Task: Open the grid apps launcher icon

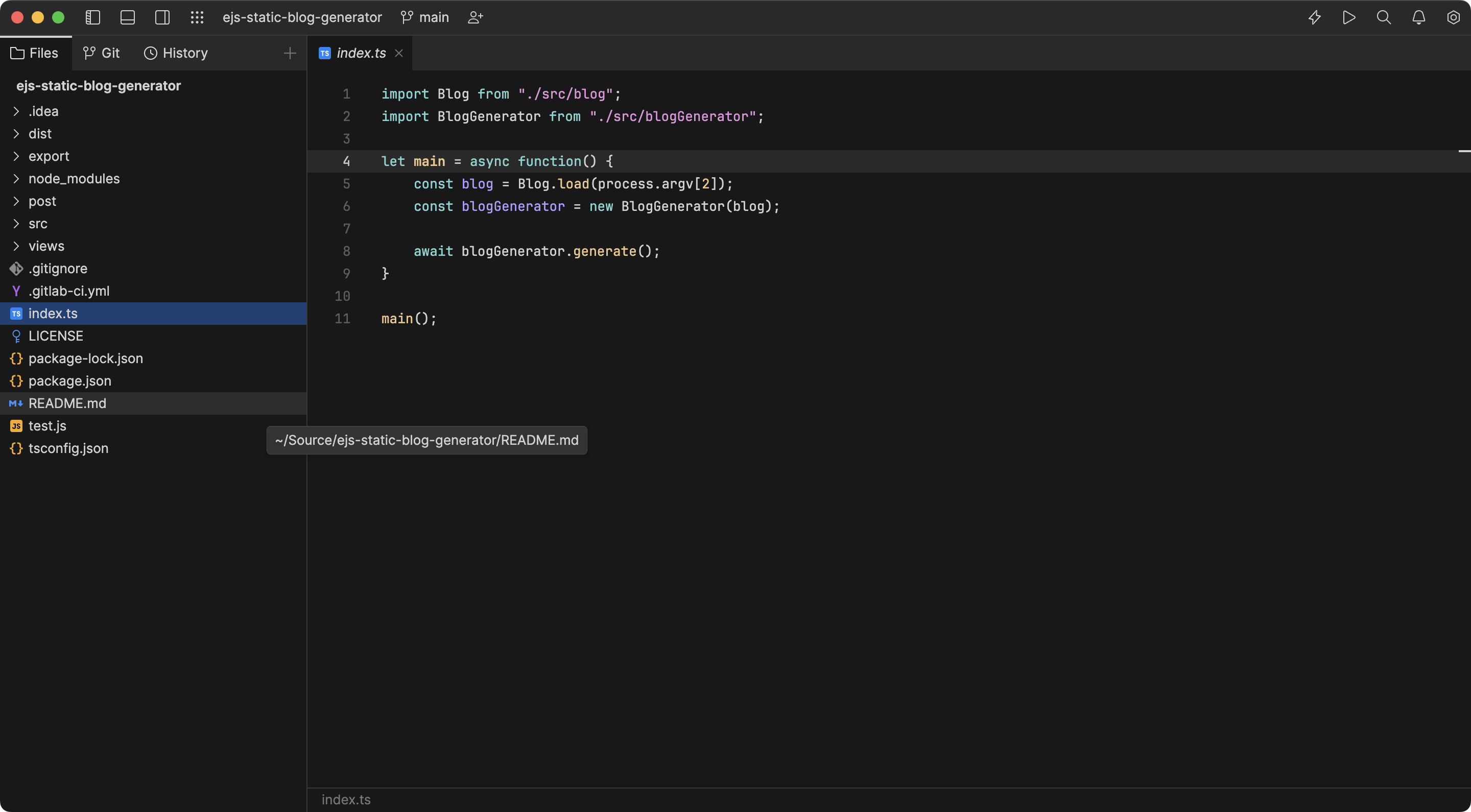Action: point(197,18)
